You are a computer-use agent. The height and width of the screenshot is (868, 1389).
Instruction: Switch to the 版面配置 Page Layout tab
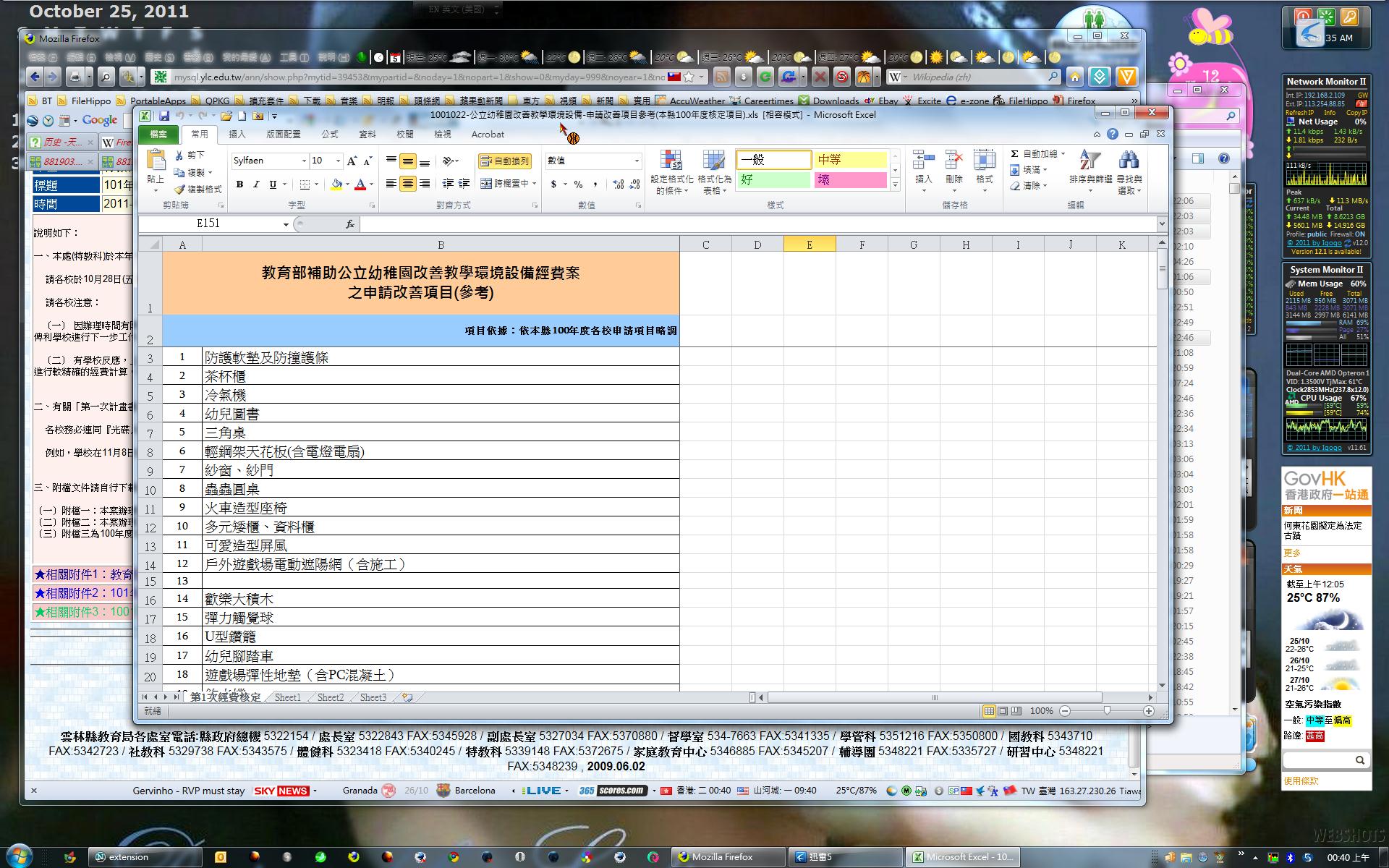tap(284, 134)
